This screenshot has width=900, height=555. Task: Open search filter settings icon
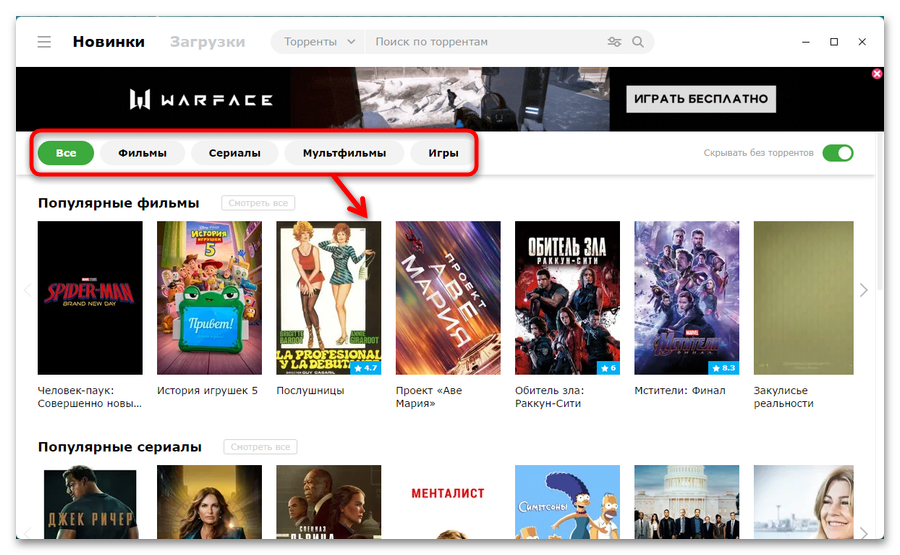click(x=614, y=42)
